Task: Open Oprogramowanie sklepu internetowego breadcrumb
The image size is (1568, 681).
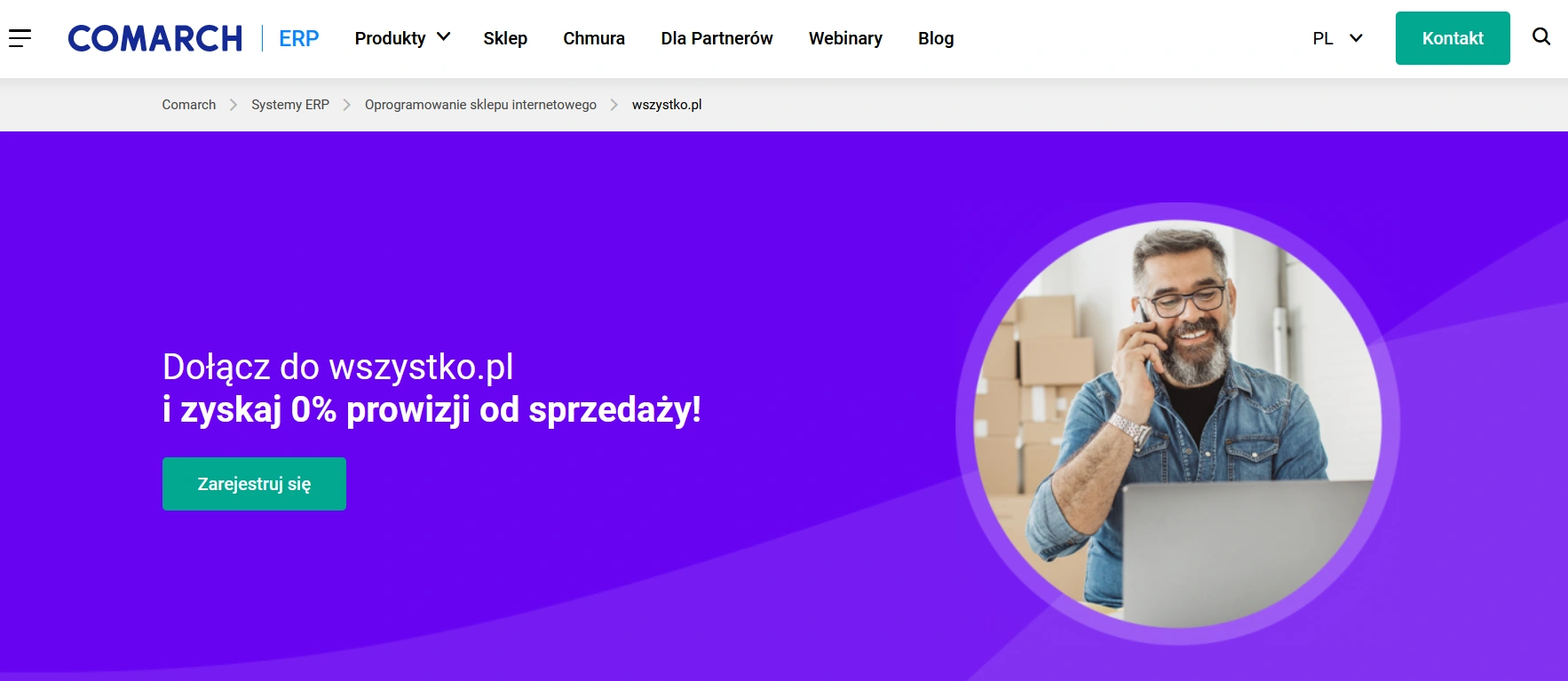Action: 480,105
